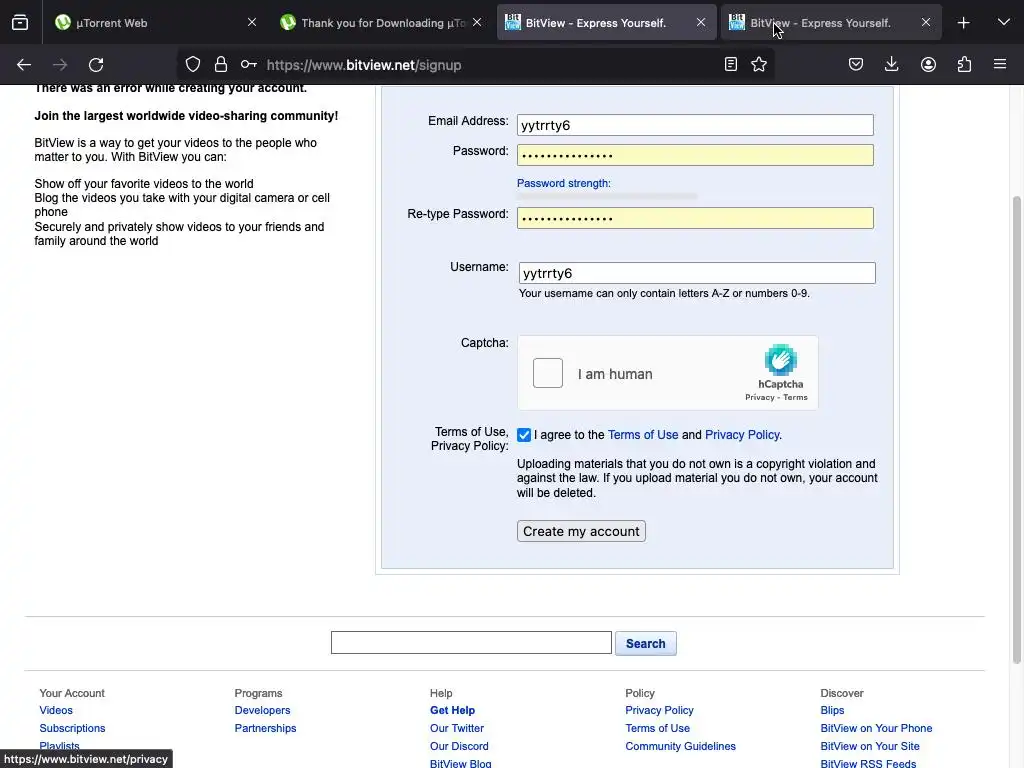Open the extensions puzzle icon

tap(964, 65)
